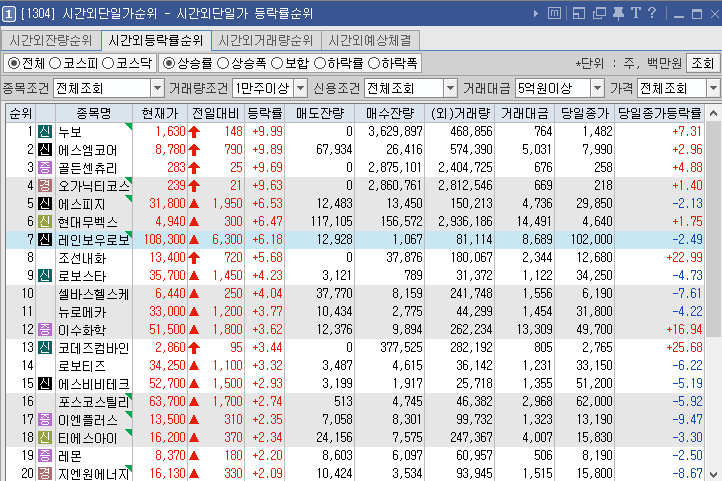Click the 조회 search button
The image size is (722, 481).
point(703,63)
